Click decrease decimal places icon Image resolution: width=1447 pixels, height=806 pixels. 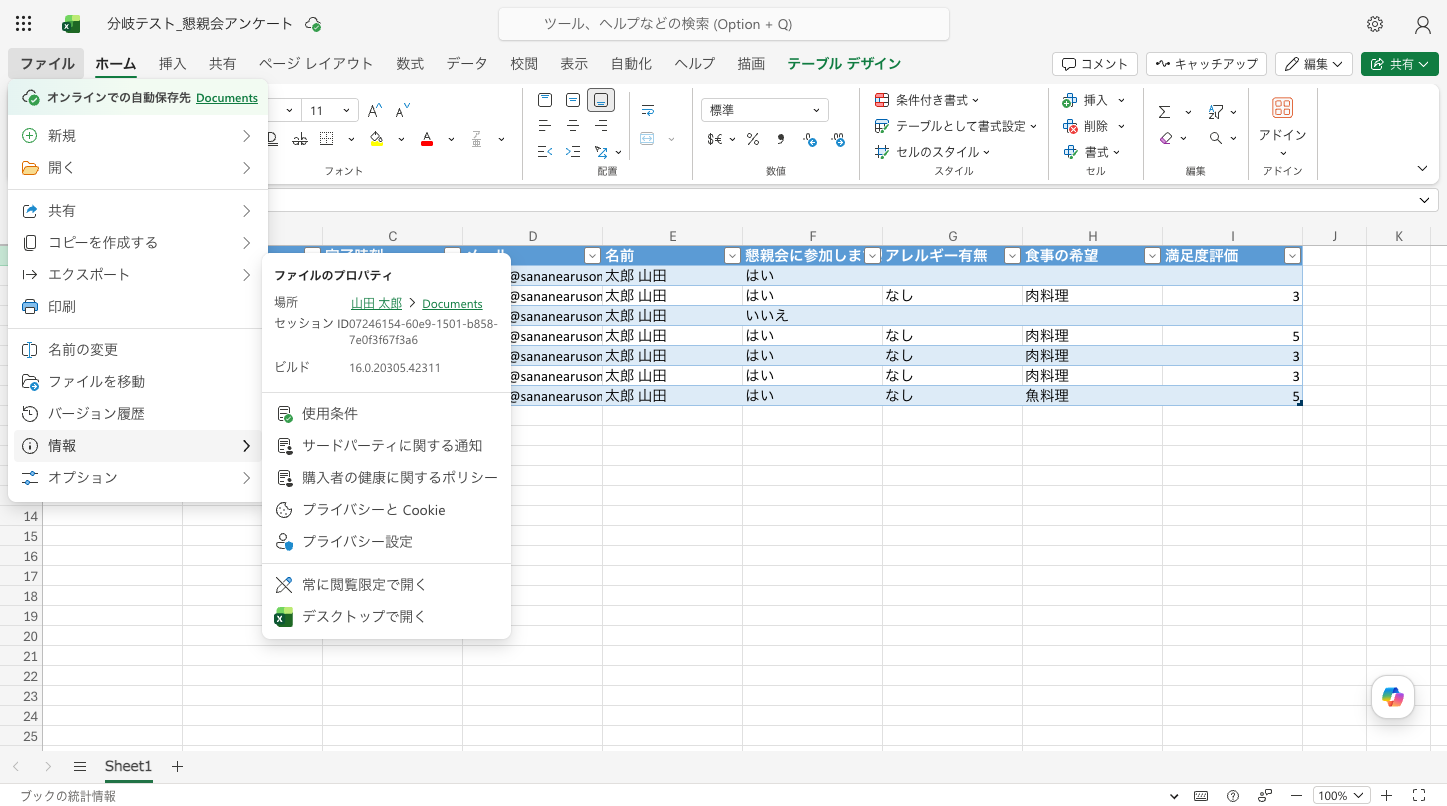(x=809, y=139)
